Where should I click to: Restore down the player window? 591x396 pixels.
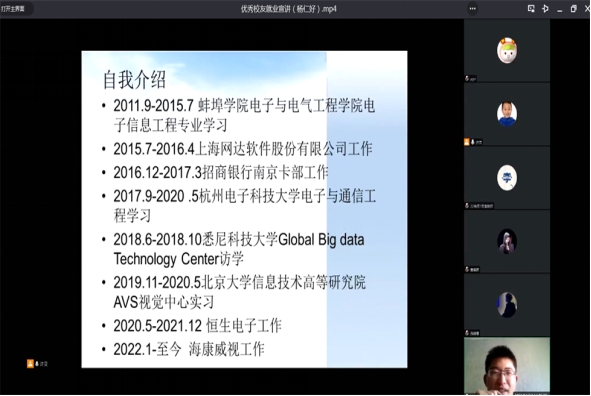(x=574, y=9)
